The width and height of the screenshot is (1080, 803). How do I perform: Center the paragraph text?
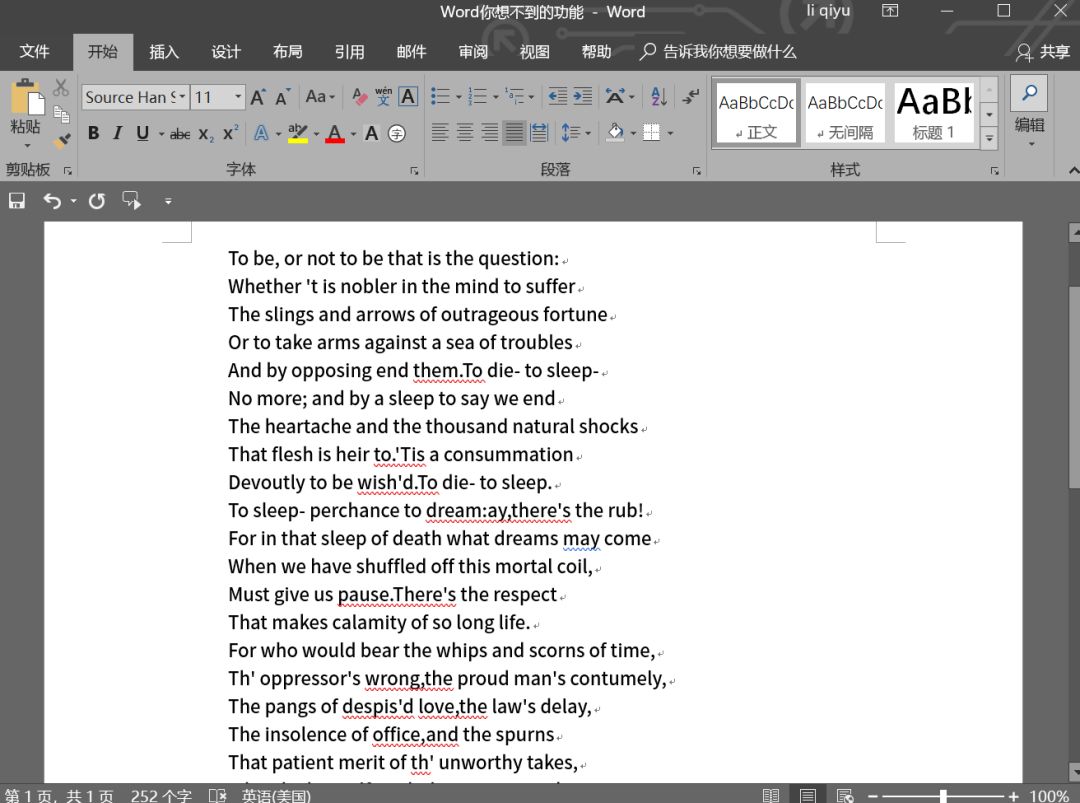click(x=465, y=132)
